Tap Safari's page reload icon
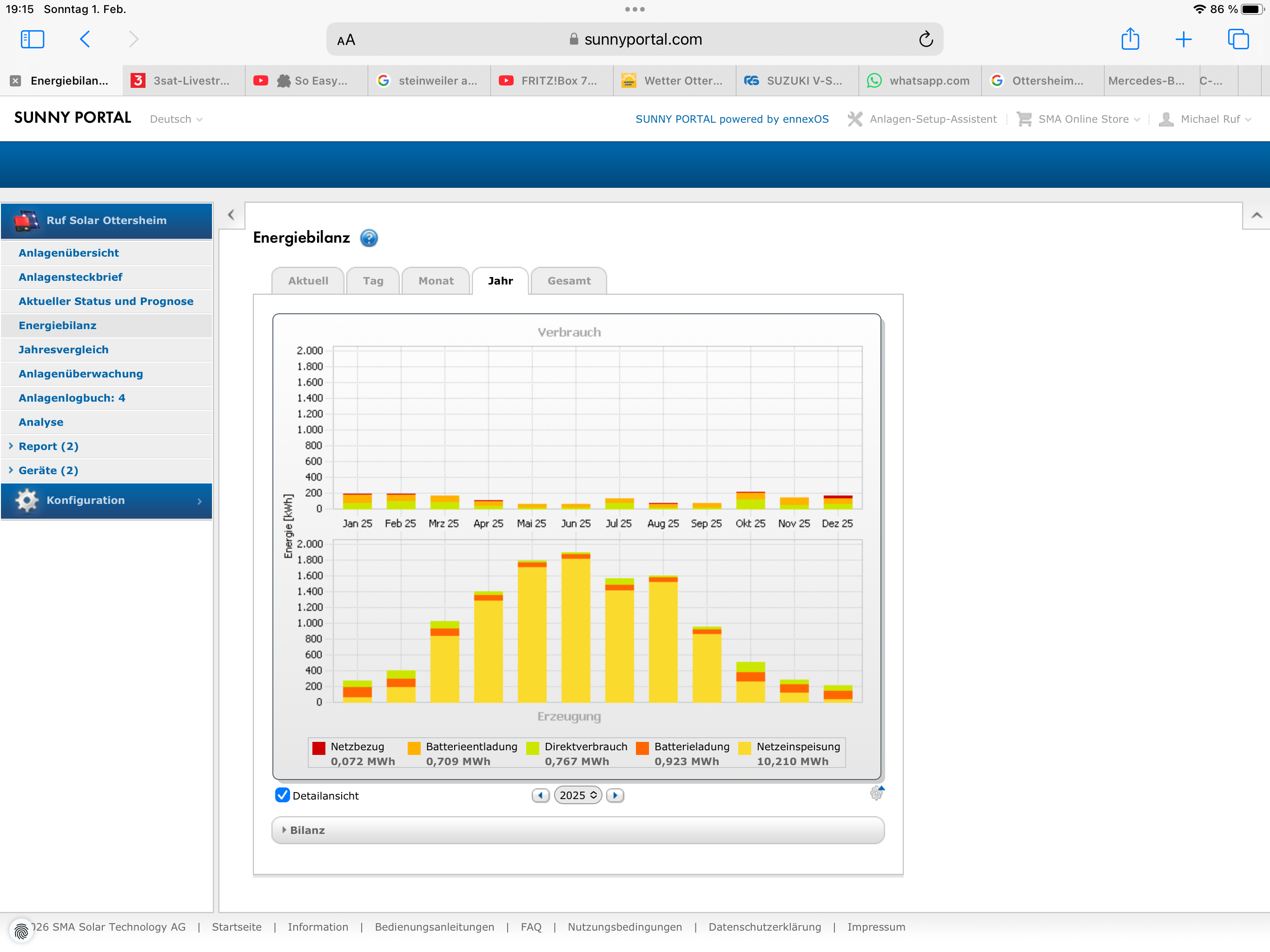Viewport: 1270px width, 952px height. [926, 40]
